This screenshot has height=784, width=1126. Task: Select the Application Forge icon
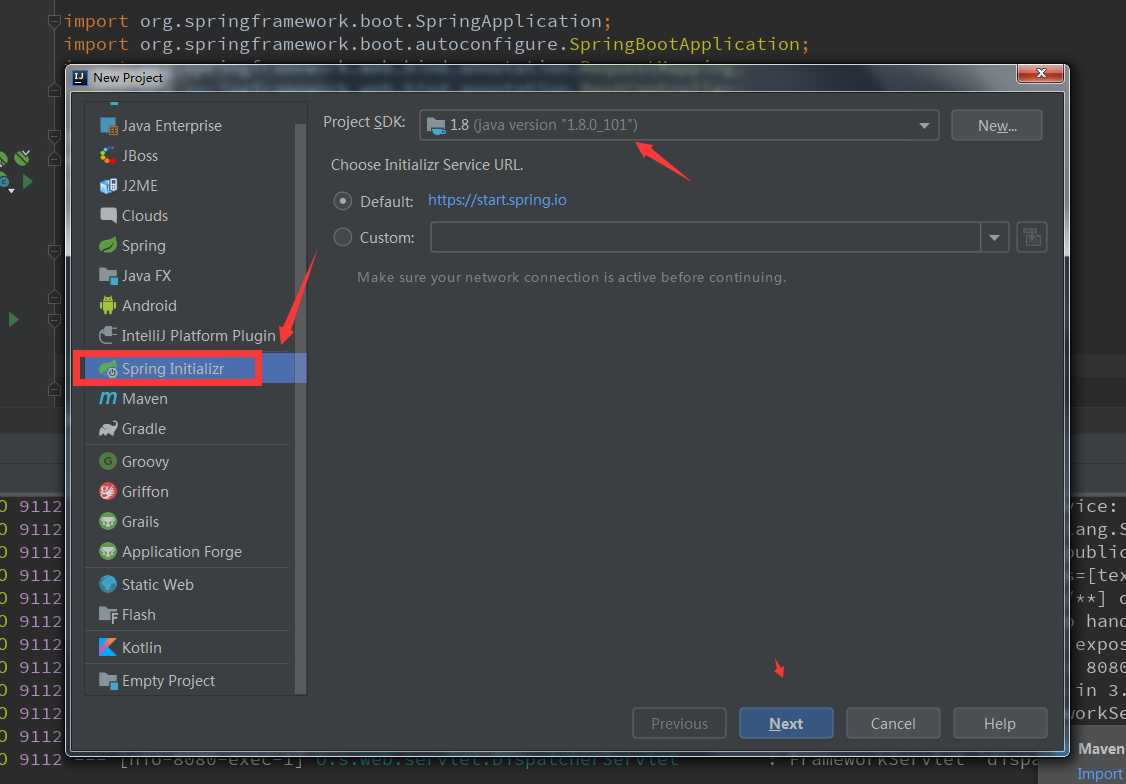108,552
